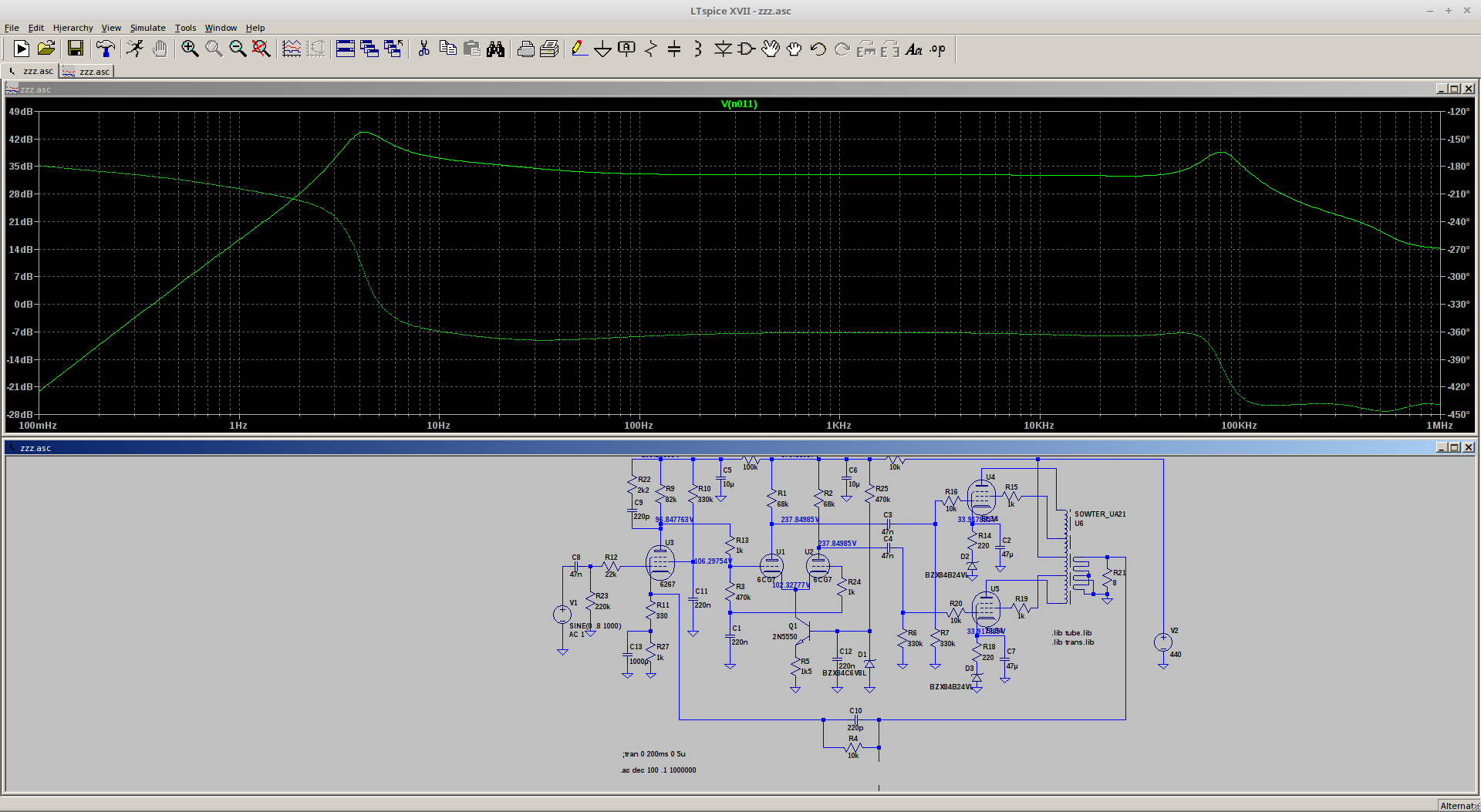
Task: Click the SOWTER_UA21 transformer label
Action: pyautogui.click(x=1100, y=514)
